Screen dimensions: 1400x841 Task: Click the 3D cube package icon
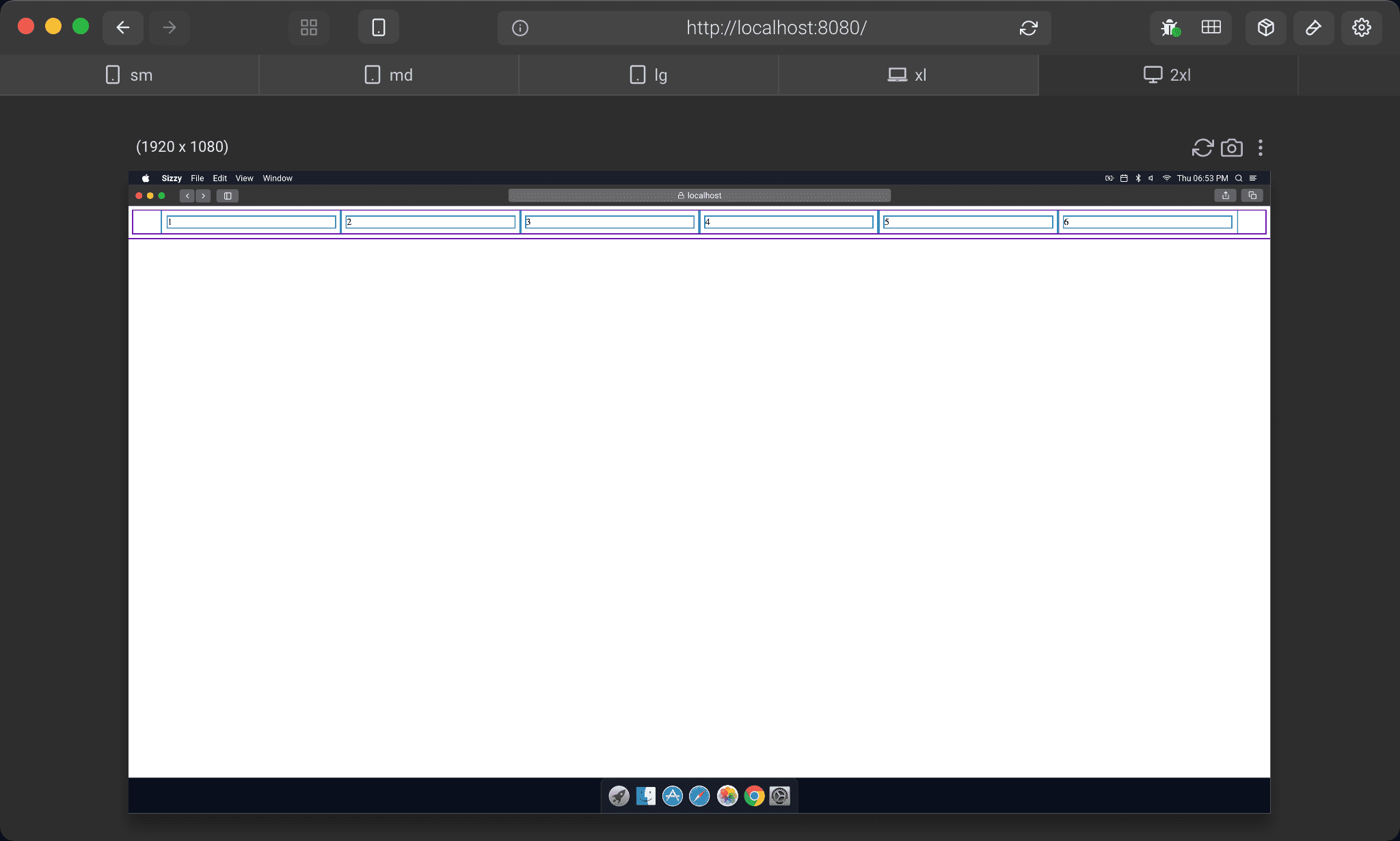coord(1265,28)
